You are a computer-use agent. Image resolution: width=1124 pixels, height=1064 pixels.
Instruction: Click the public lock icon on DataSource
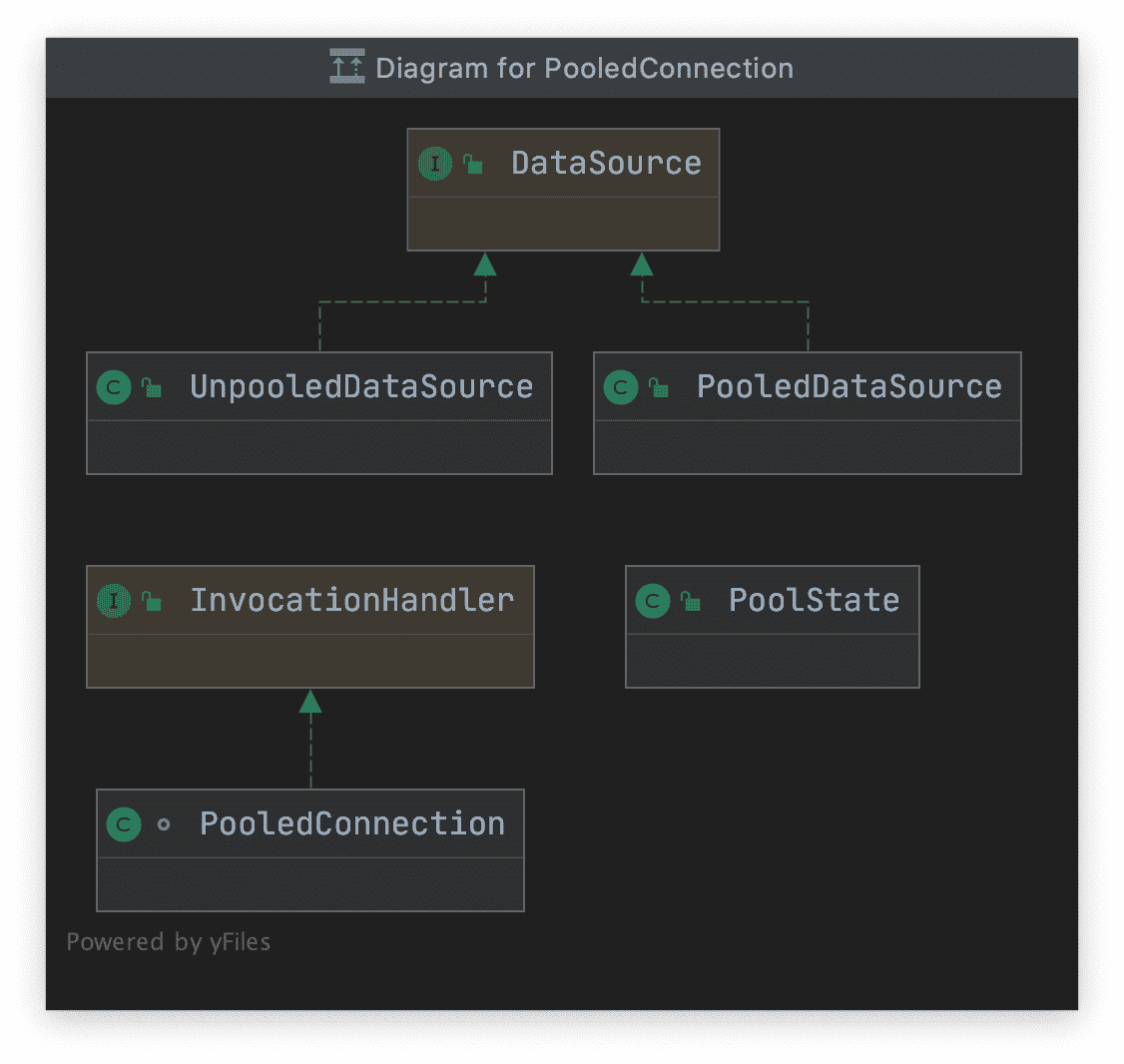[473, 164]
